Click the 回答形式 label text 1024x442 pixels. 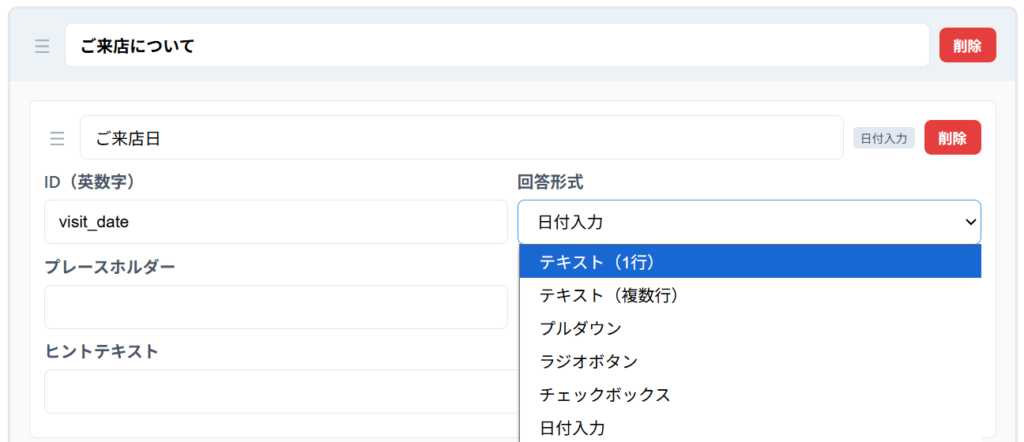point(550,182)
